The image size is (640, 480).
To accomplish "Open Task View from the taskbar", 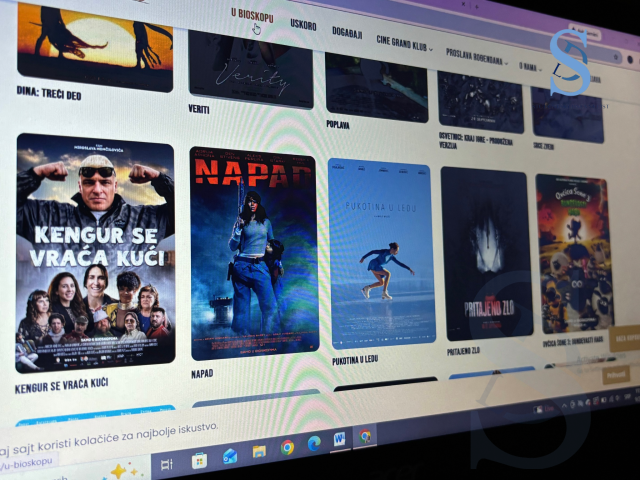I will [166, 464].
